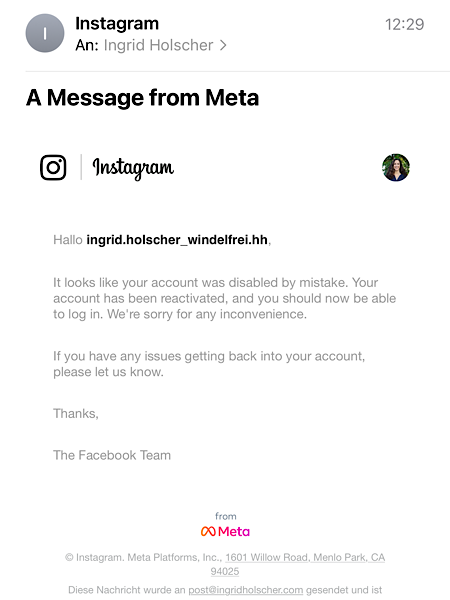Tap the Instagram camera glyph logo
This screenshot has width=450, height=600.
(x=53, y=167)
